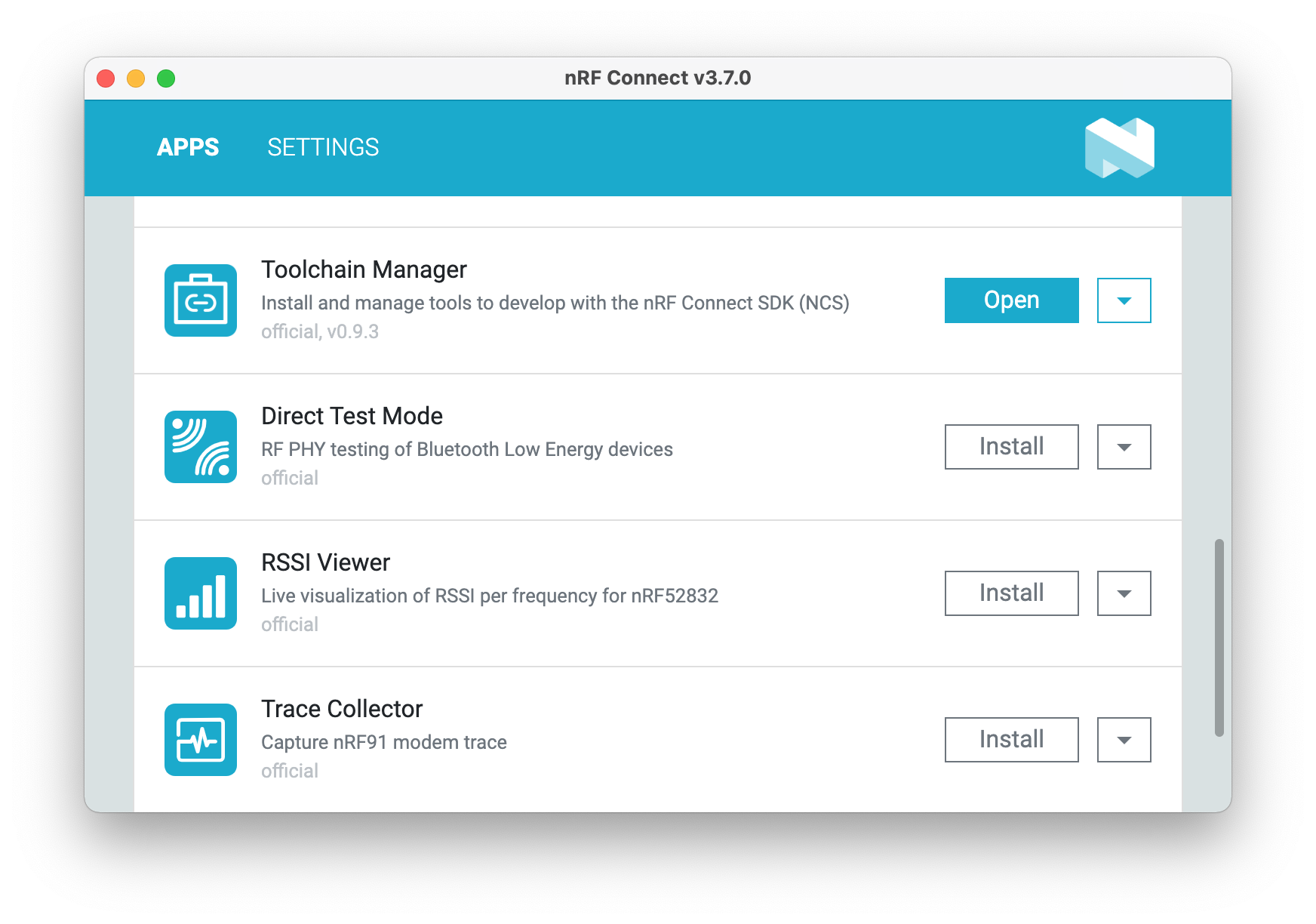Expand the RSSI Viewer options dropdown
The width and height of the screenshot is (1316, 924).
tap(1124, 593)
